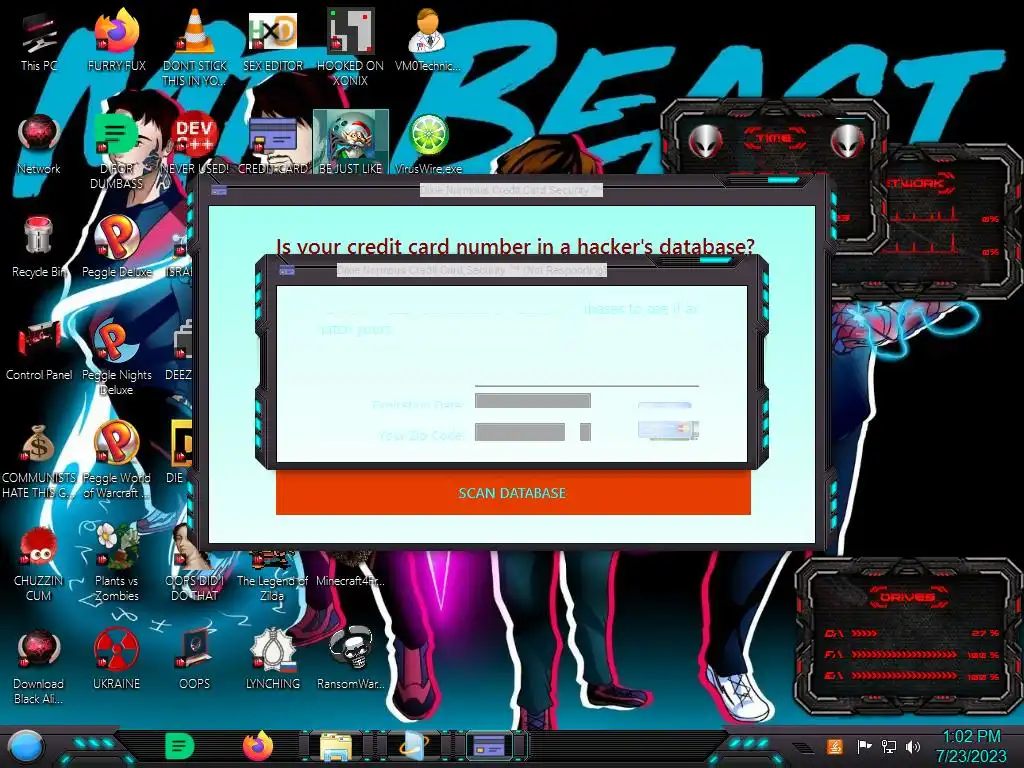This screenshot has width=1024, height=768.
Task: Open the CHUZZIN red fuzzy icon
Action: (39, 564)
